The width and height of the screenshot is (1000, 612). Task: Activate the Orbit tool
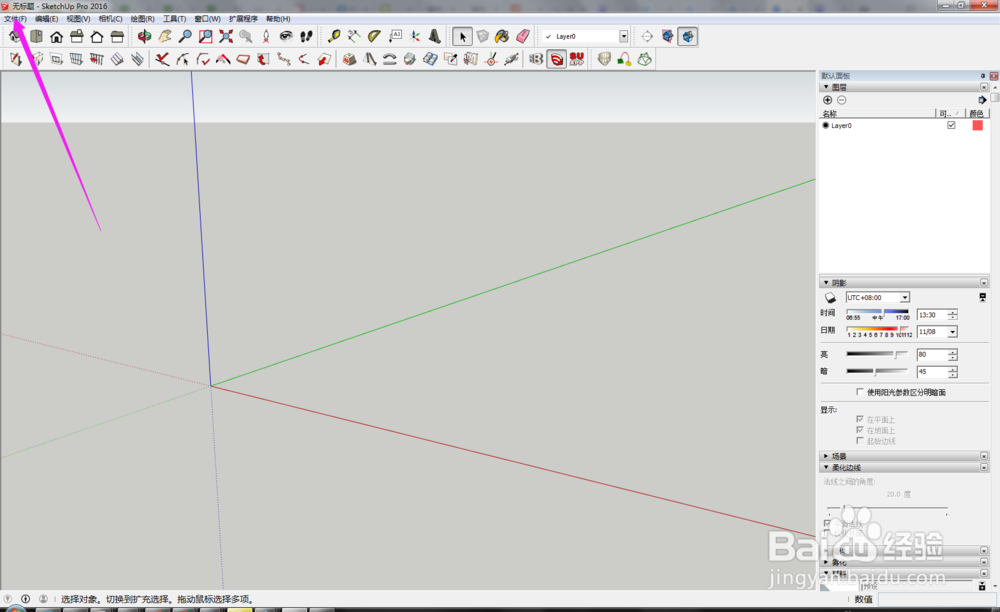point(145,36)
